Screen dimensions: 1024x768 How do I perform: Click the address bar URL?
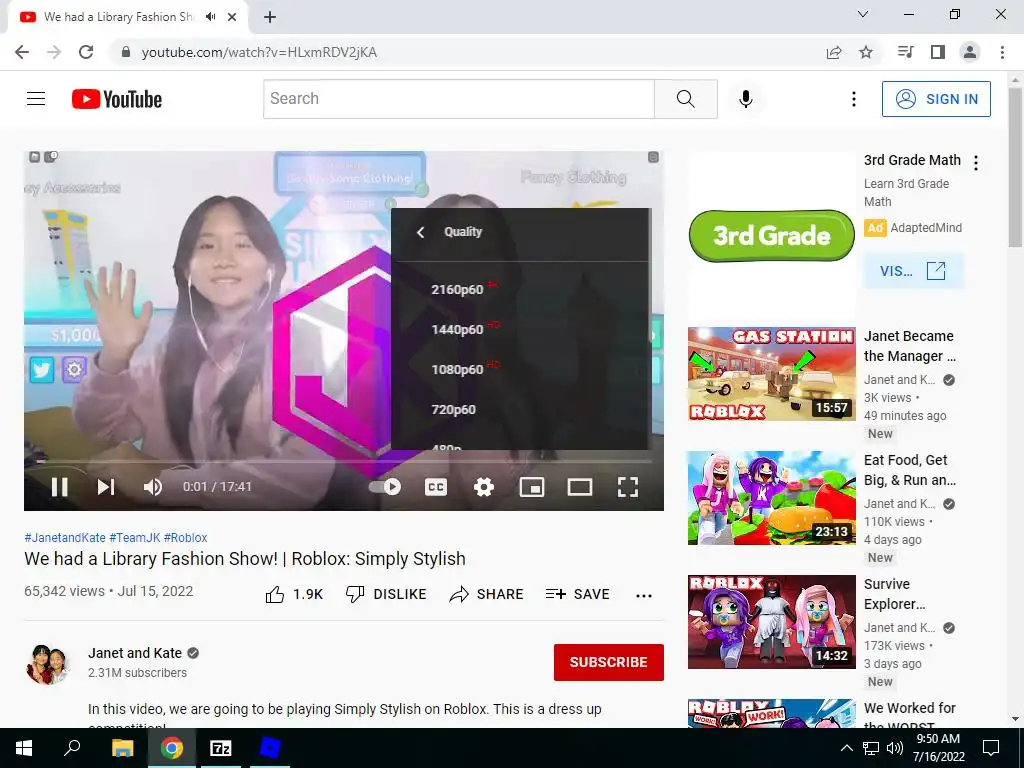[259, 52]
